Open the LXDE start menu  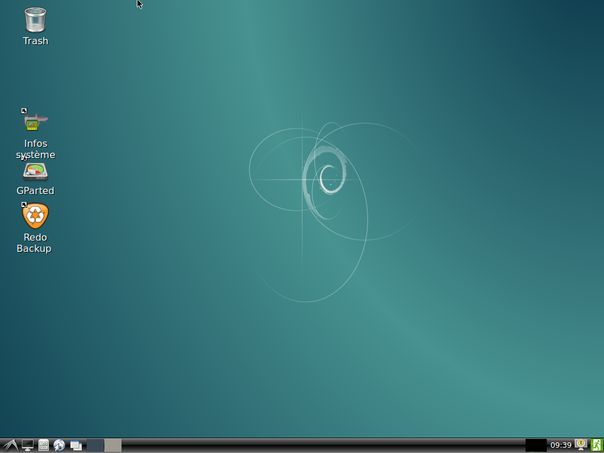pyautogui.click(x=10, y=445)
